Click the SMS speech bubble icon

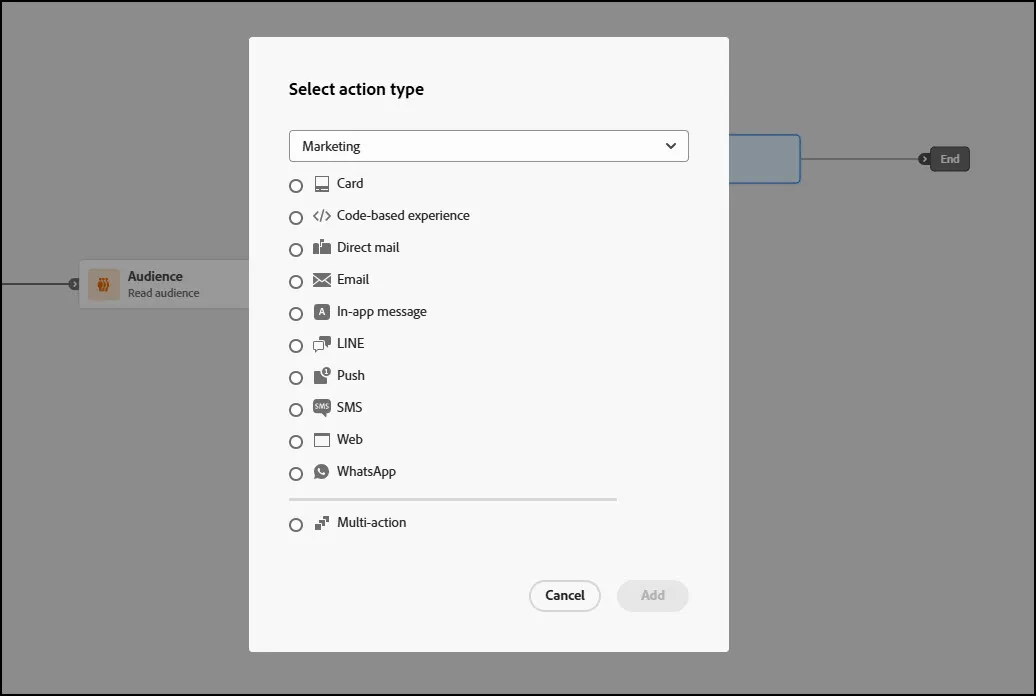[x=322, y=408]
